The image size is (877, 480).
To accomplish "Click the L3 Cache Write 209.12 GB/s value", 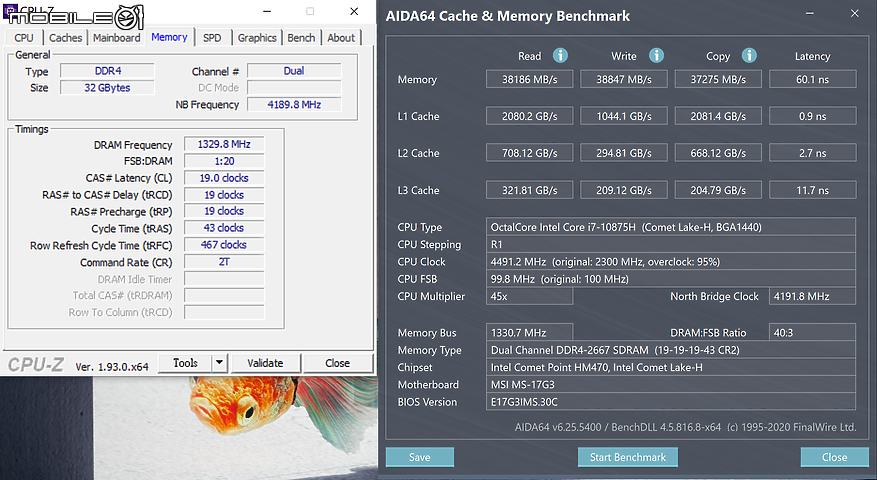I will pos(624,190).
